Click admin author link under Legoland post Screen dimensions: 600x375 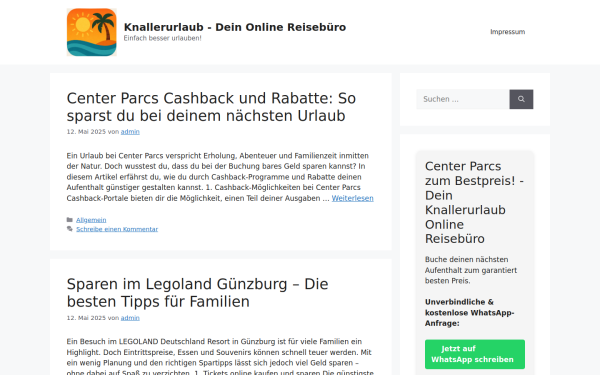tap(130, 318)
